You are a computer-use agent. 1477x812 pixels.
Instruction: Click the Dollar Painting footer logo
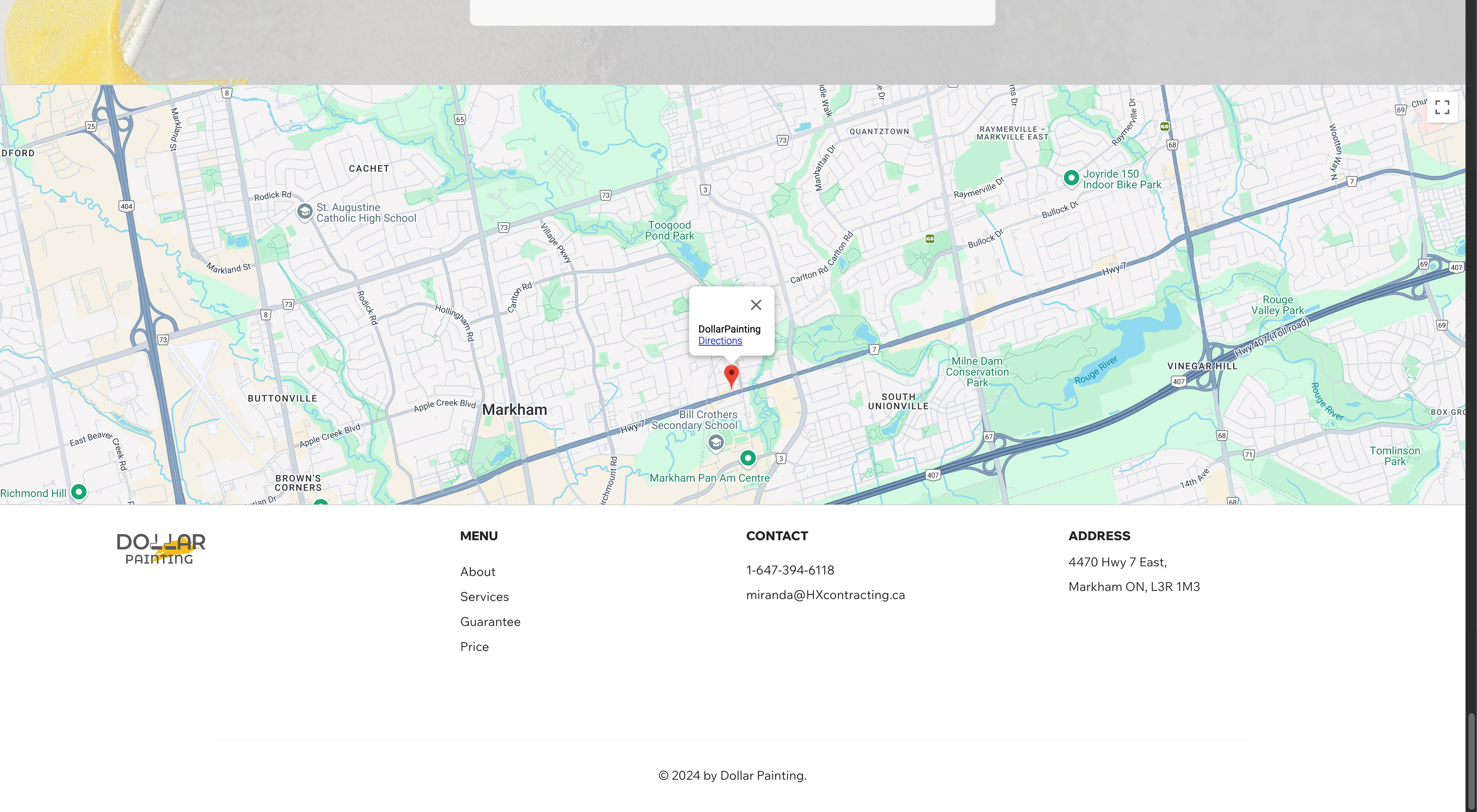coord(160,549)
